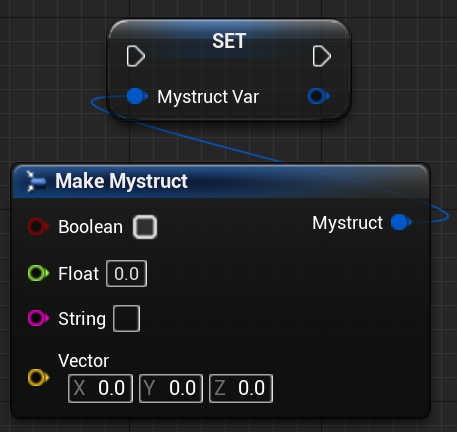457x432 pixels.
Task: Click the SET node input execution pin
Action: [x=136, y=56]
